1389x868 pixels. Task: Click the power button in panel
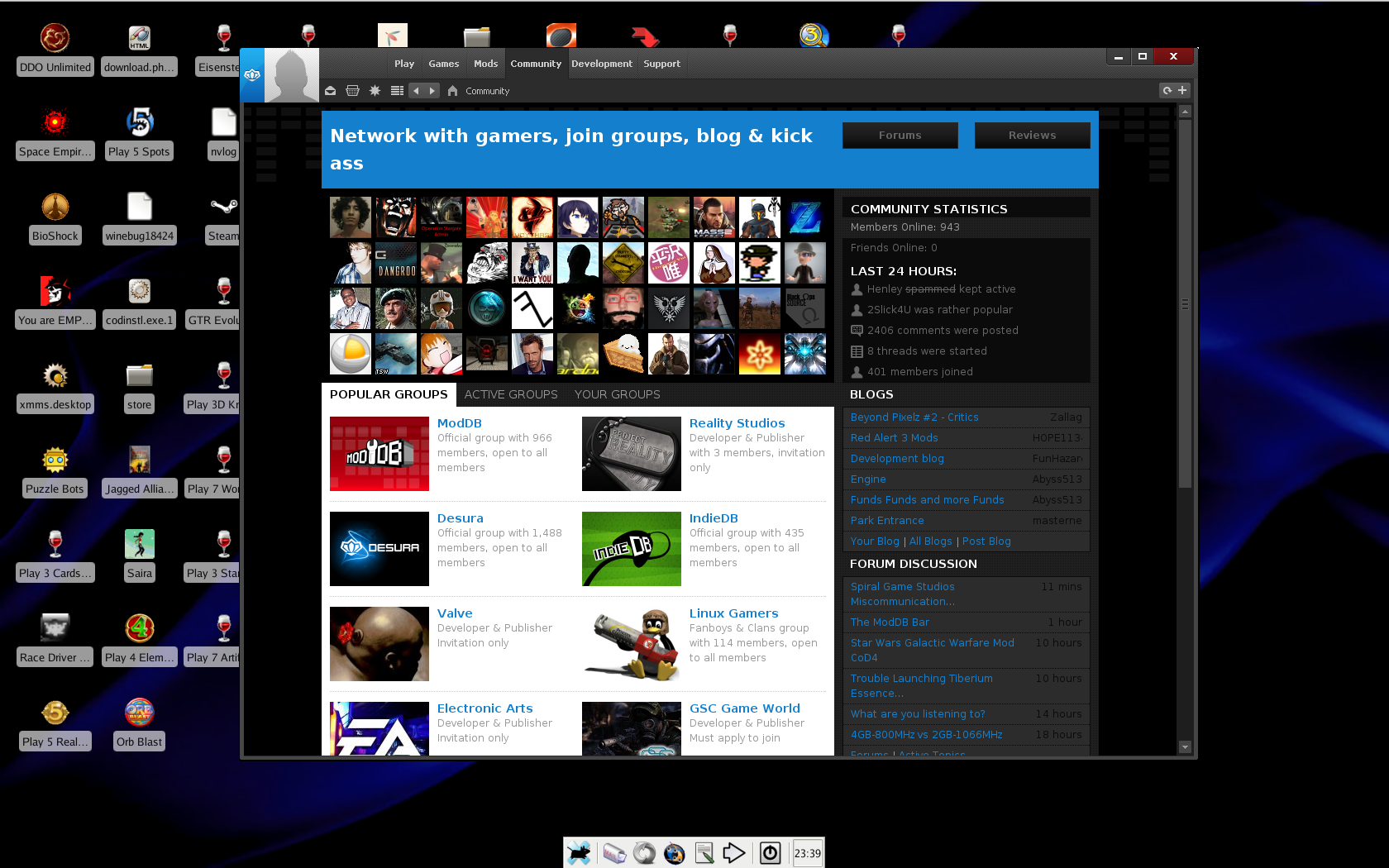pos(770,852)
